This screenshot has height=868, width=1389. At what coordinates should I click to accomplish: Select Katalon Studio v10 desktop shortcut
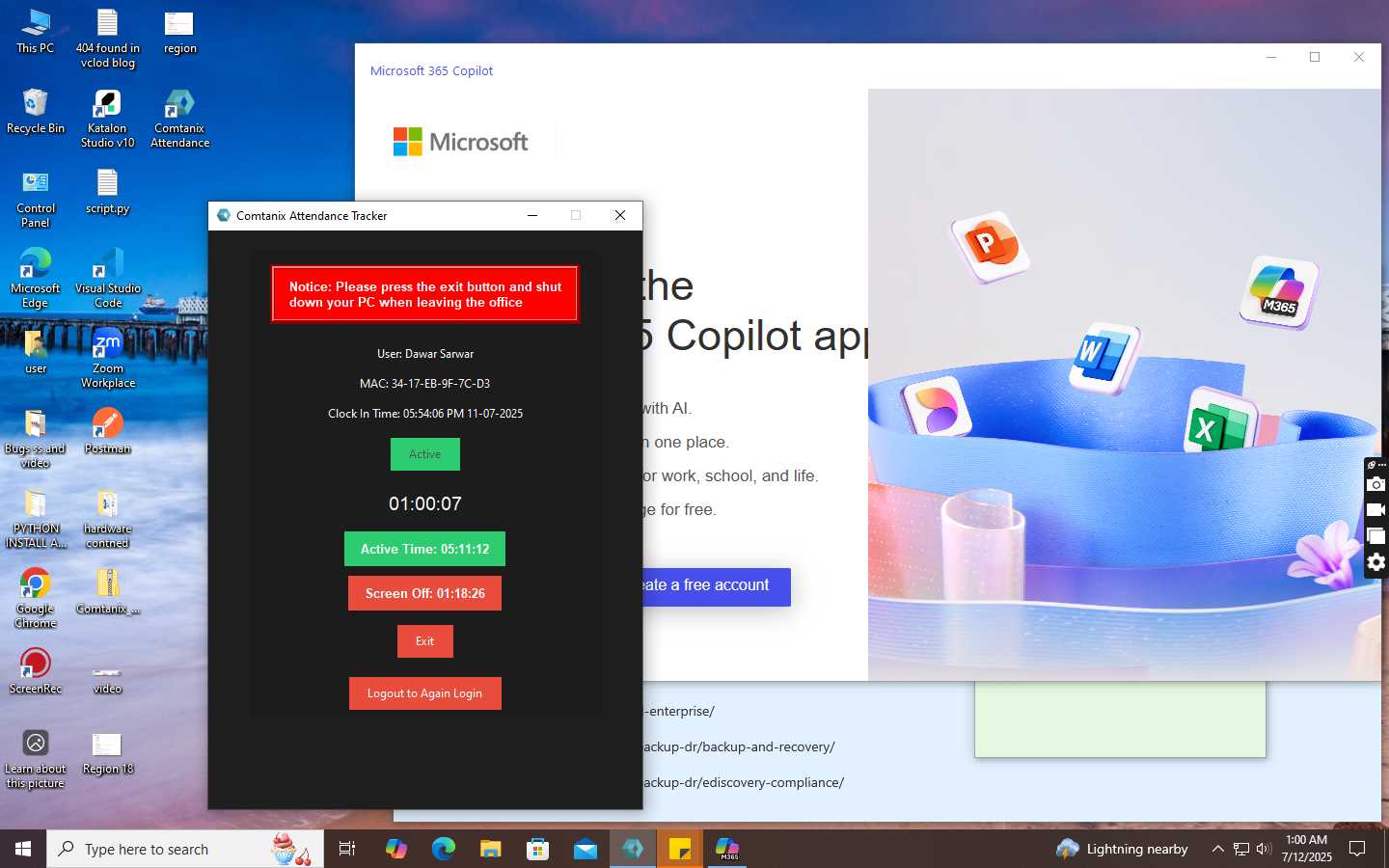[x=107, y=118]
